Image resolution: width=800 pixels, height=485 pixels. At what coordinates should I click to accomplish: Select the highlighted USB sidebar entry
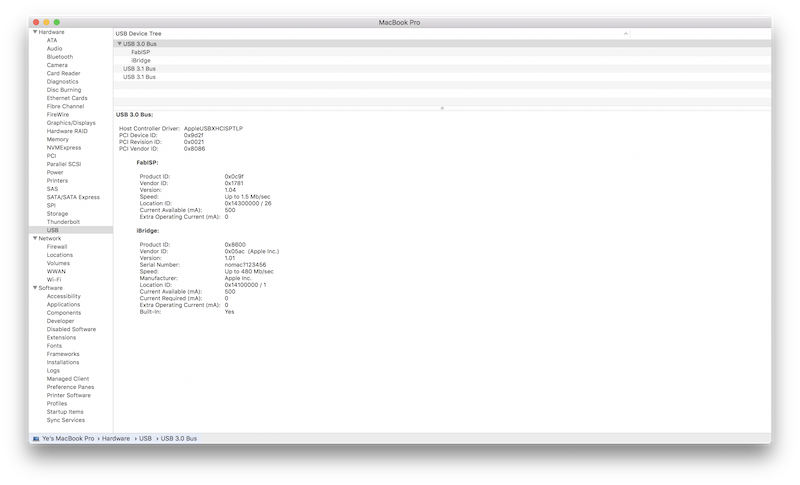pos(53,230)
